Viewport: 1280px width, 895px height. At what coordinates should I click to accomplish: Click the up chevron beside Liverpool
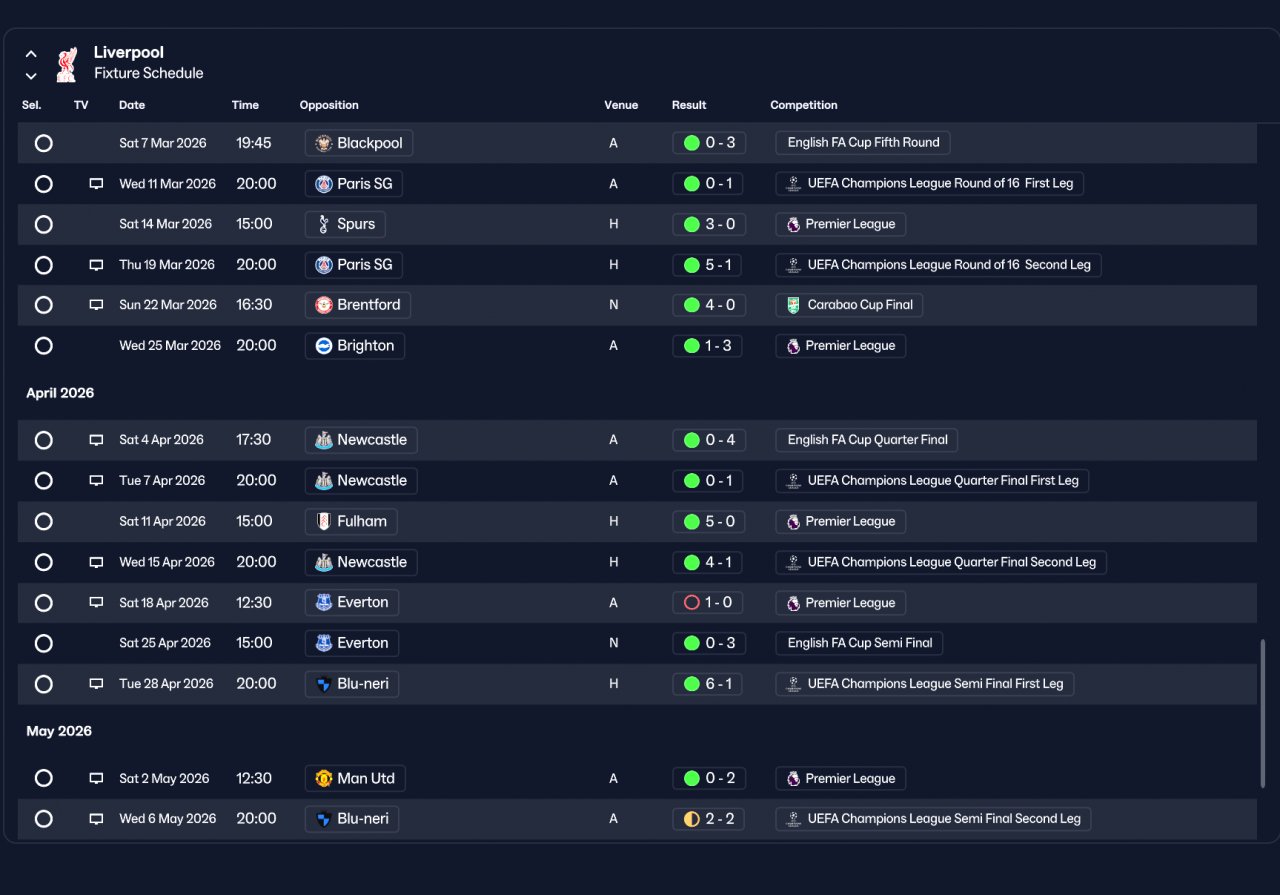(31, 54)
